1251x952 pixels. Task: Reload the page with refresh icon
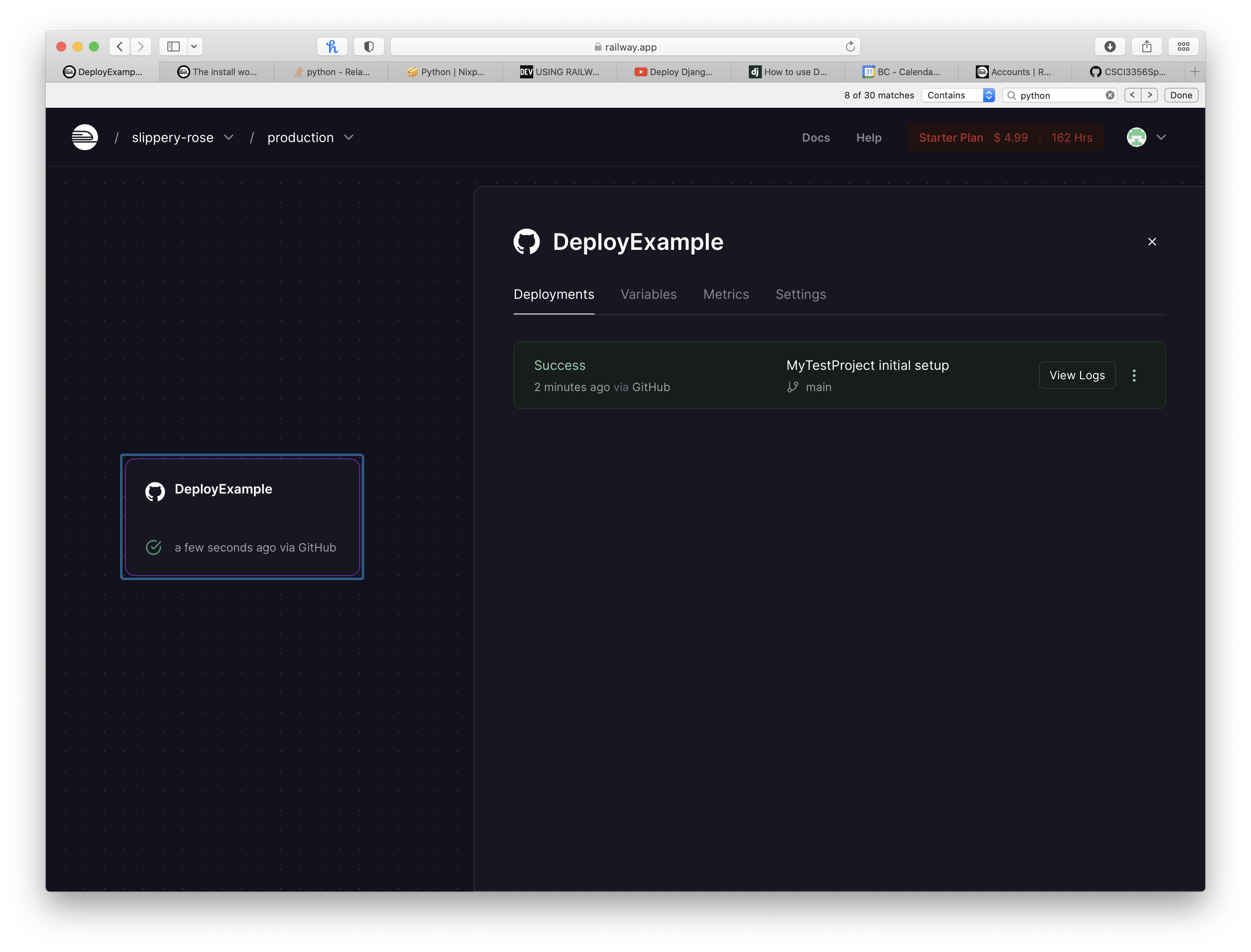point(850,47)
